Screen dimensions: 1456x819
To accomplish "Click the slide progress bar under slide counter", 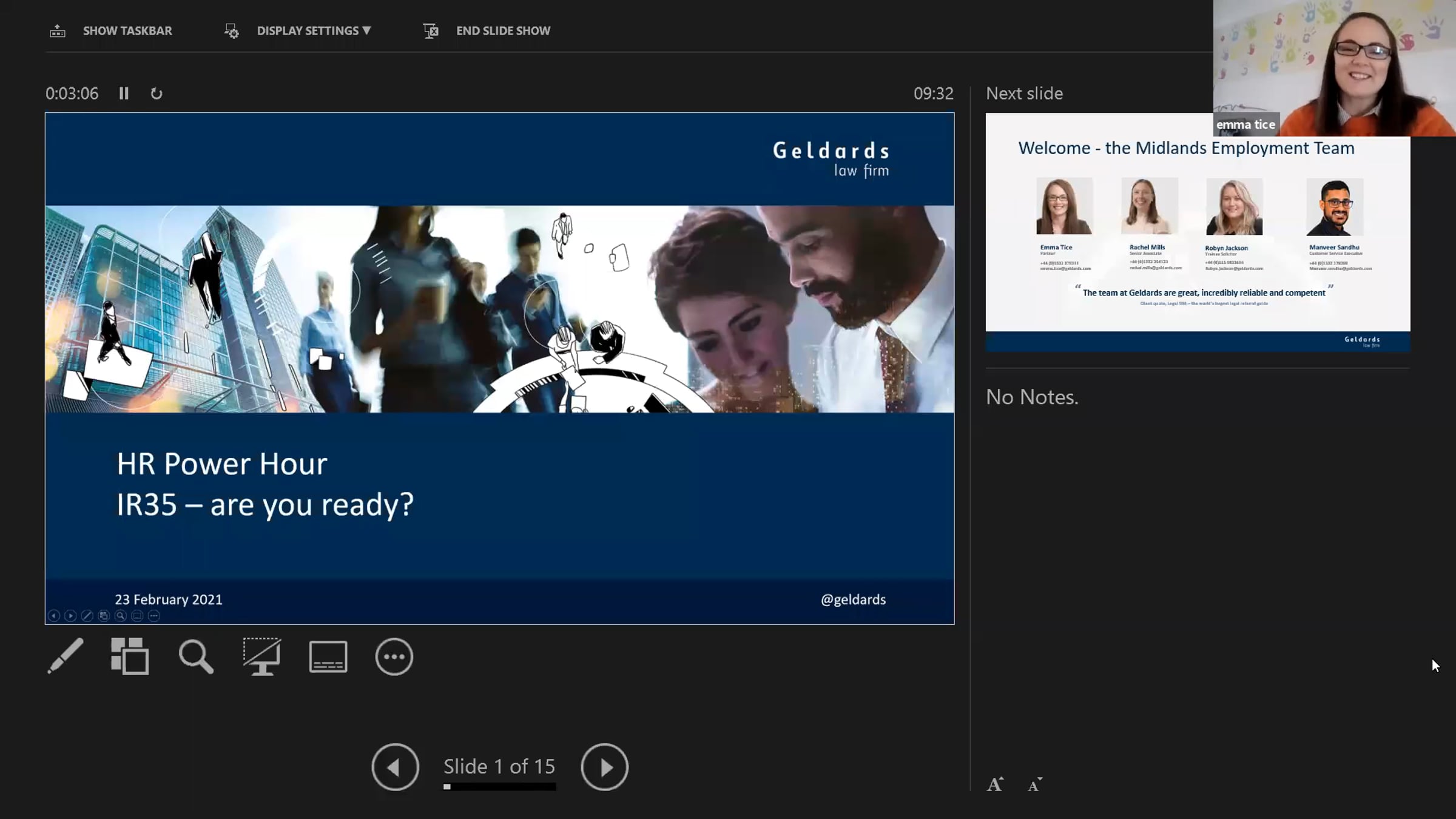I will click(x=499, y=787).
